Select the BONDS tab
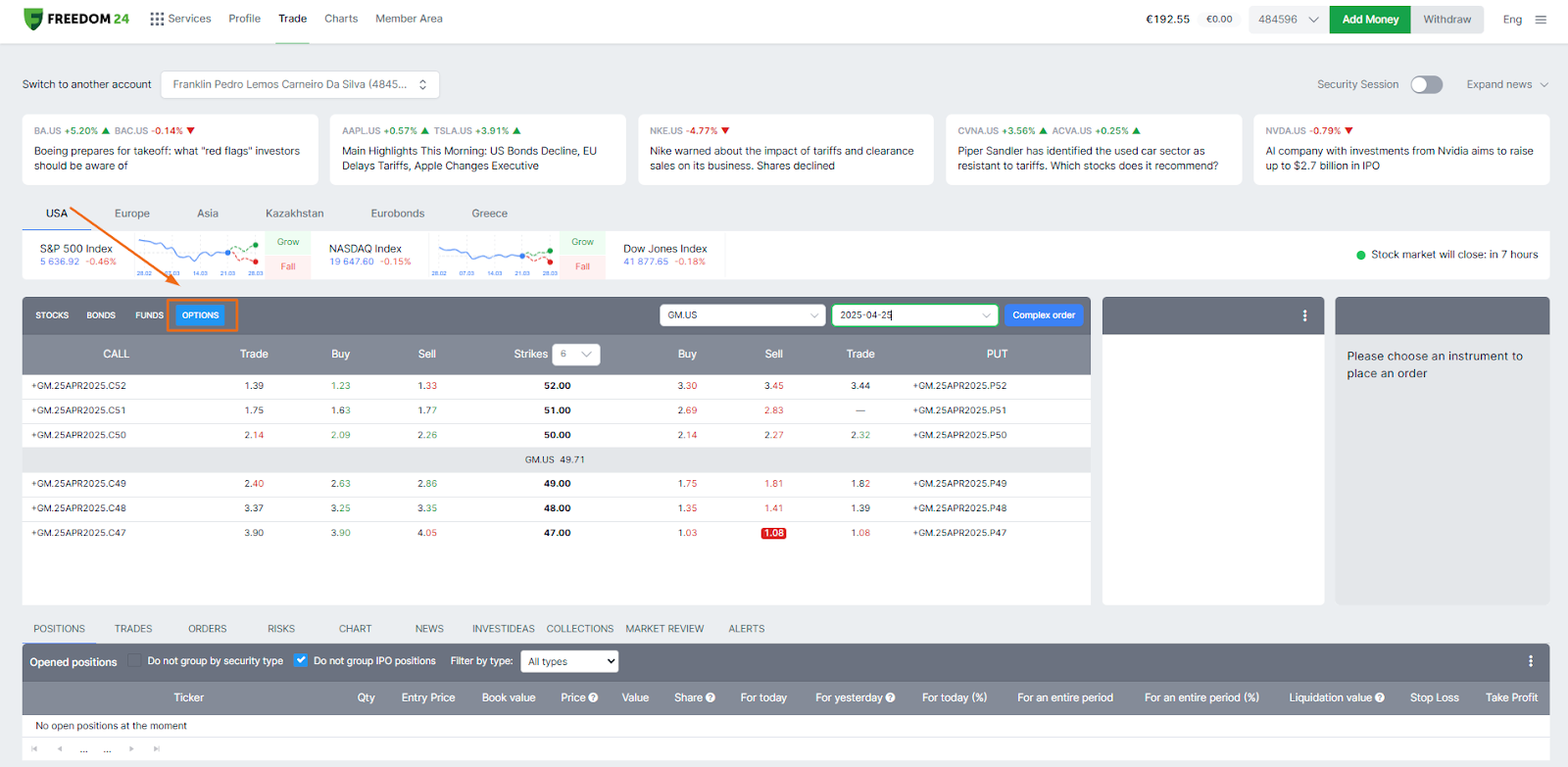Screen dimensions: 1568x767 [x=101, y=315]
